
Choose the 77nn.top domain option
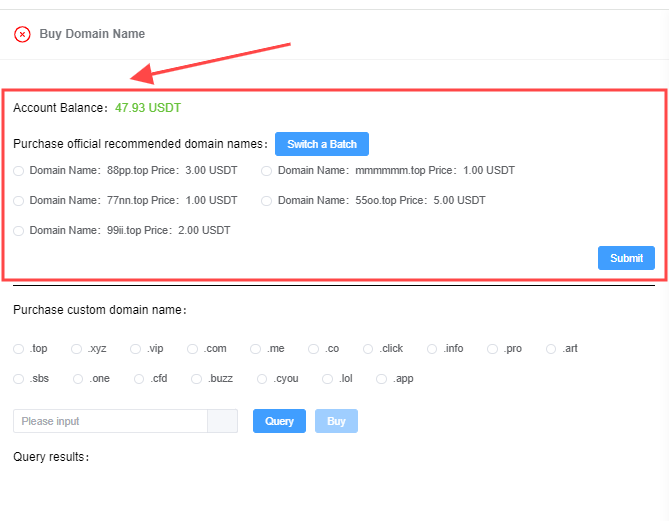[18, 201]
